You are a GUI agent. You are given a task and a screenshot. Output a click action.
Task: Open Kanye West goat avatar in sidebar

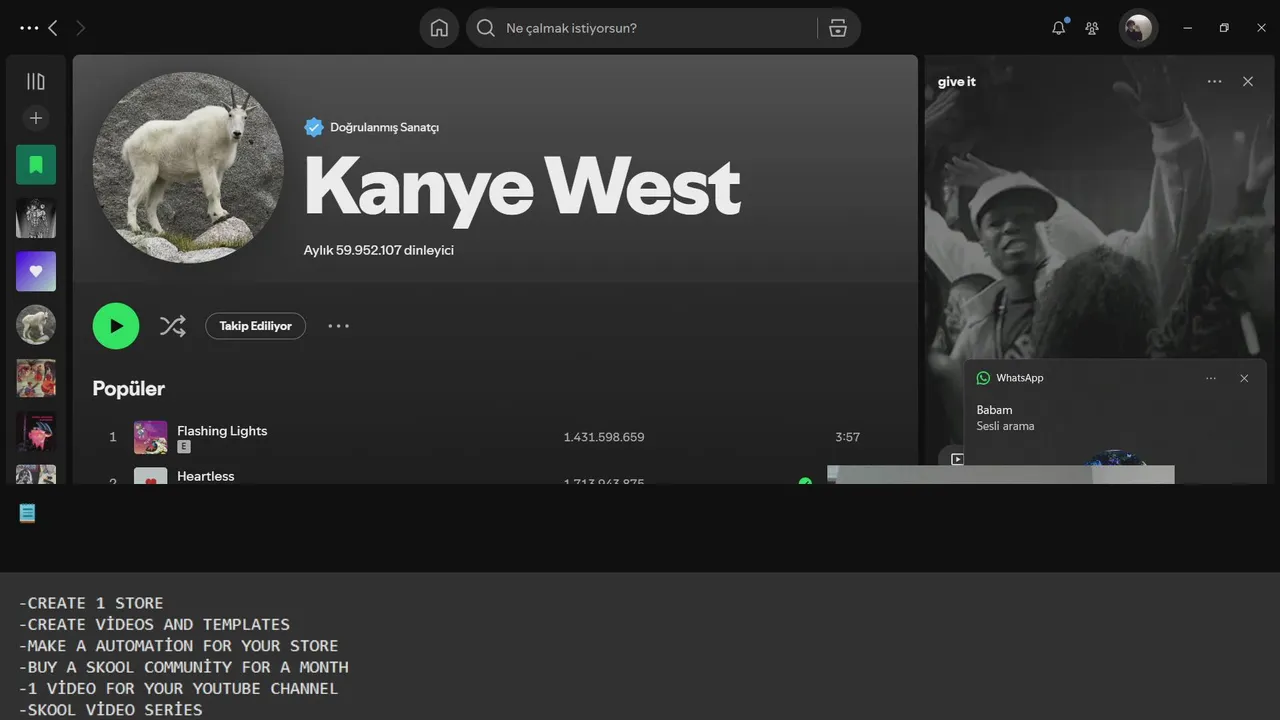point(36,325)
